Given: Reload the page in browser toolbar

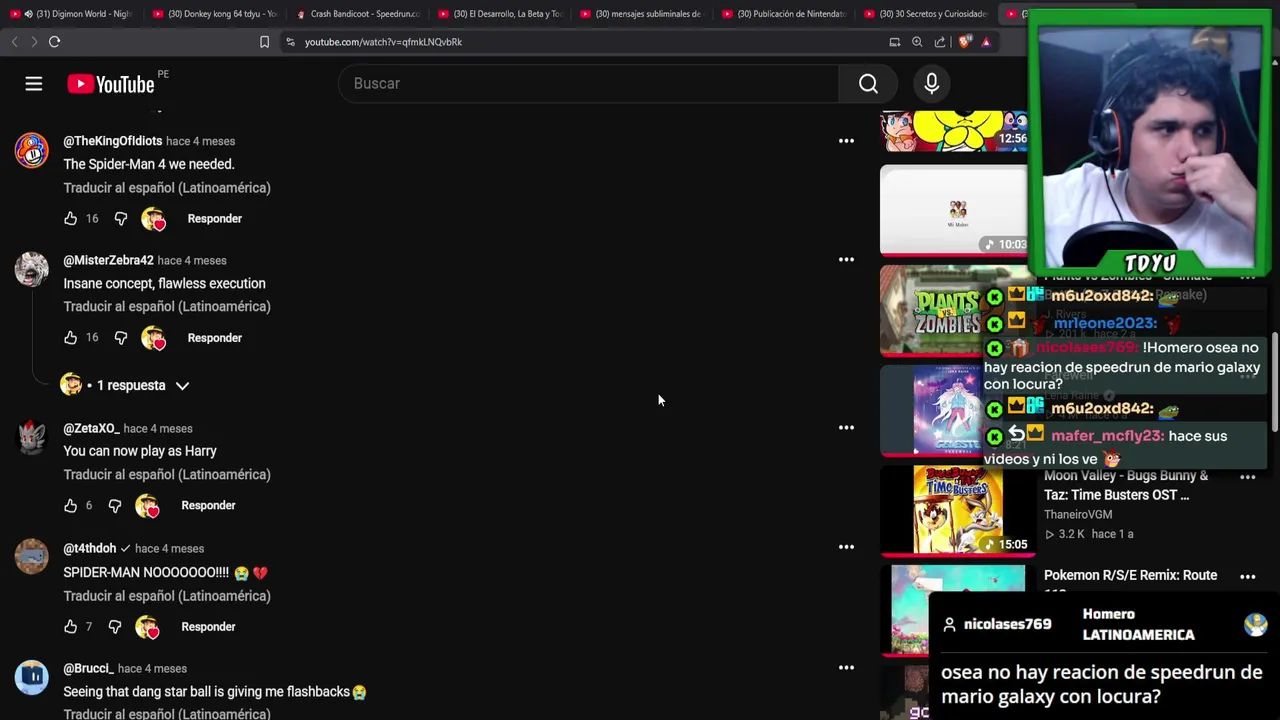Looking at the screenshot, I should pyautogui.click(x=55, y=42).
